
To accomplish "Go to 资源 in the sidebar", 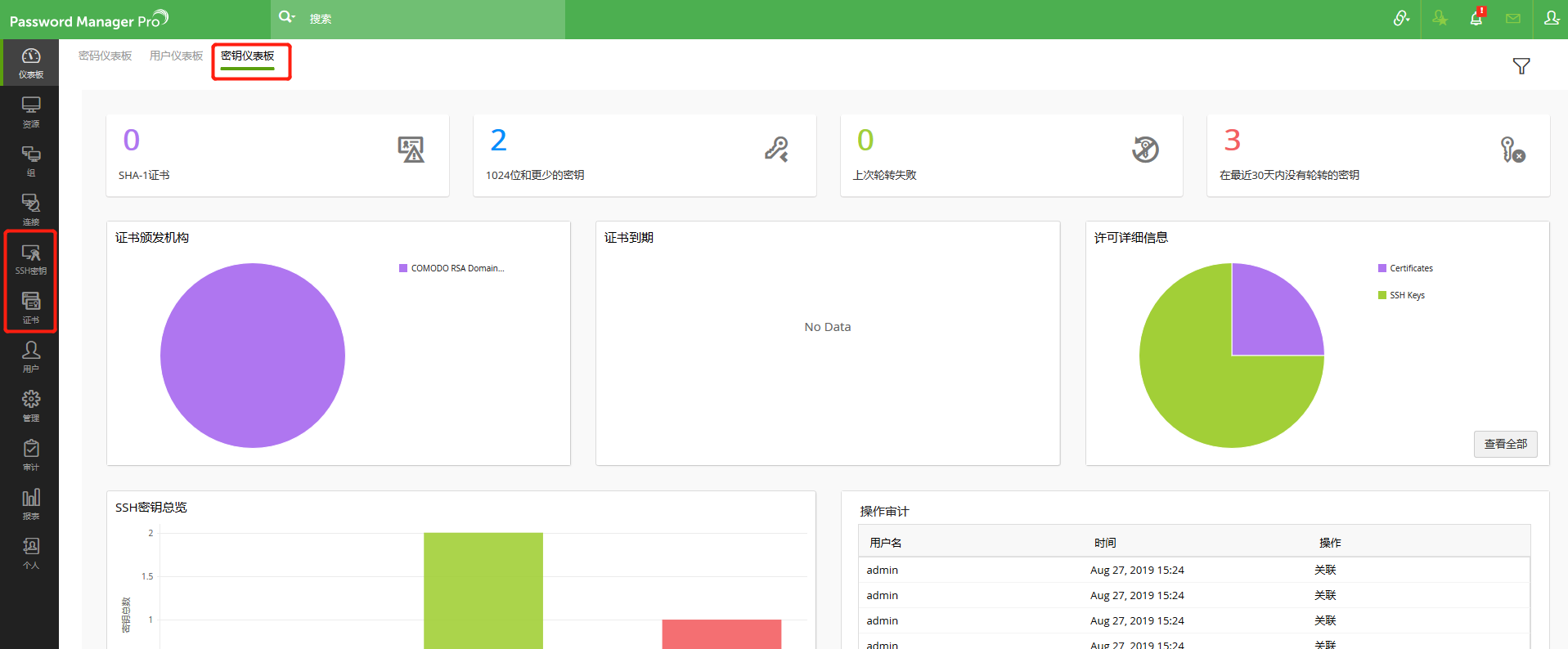I will coord(30,111).
